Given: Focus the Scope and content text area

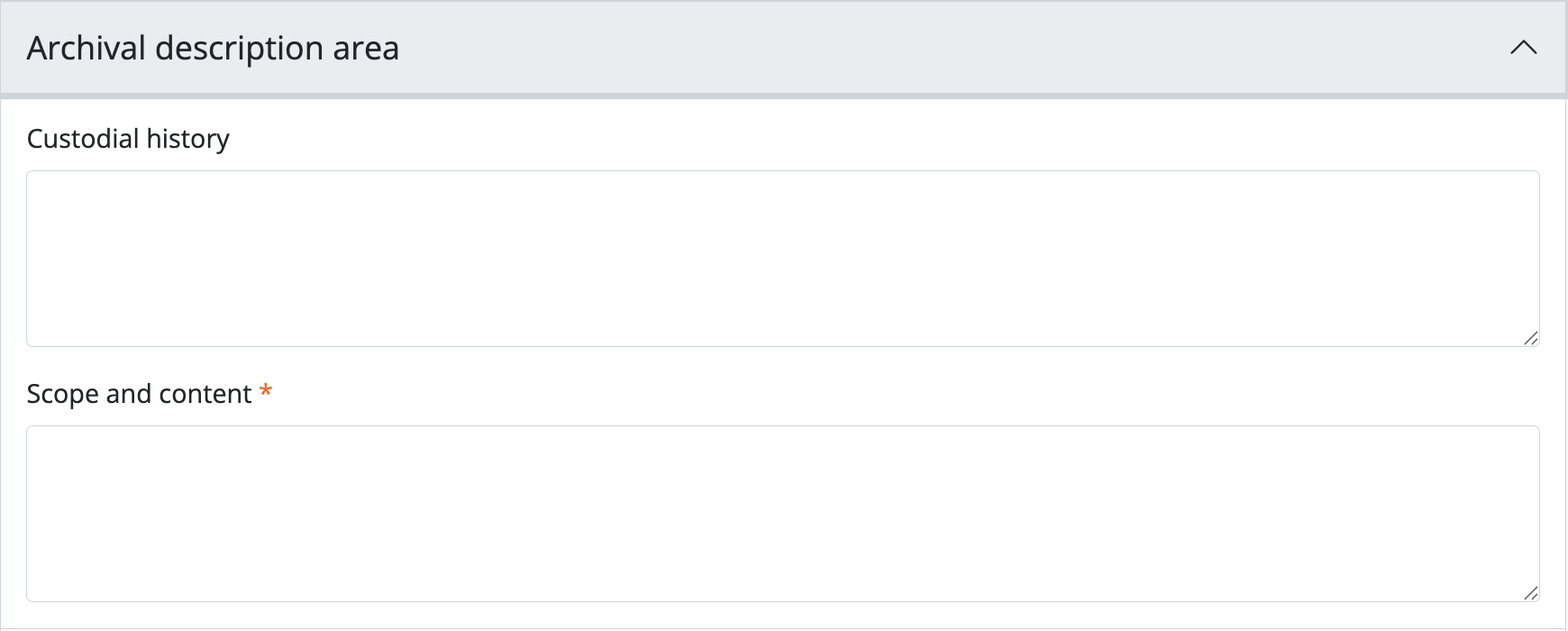Looking at the screenshot, I should [x=782, y=514].
